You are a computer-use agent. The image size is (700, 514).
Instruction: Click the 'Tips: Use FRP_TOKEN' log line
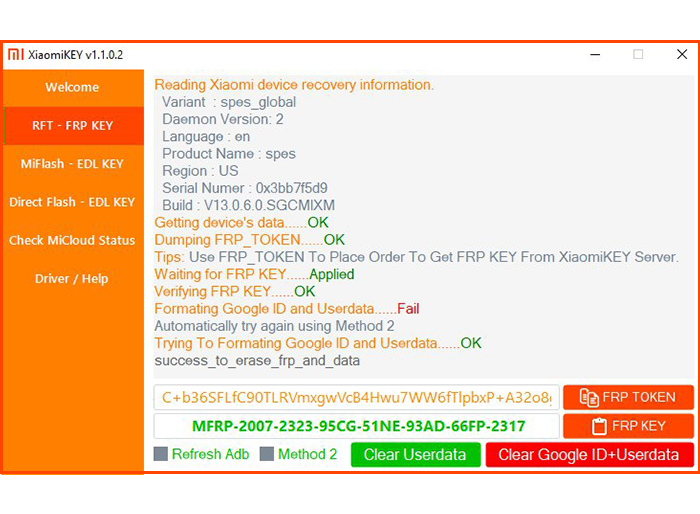point(417,257)
